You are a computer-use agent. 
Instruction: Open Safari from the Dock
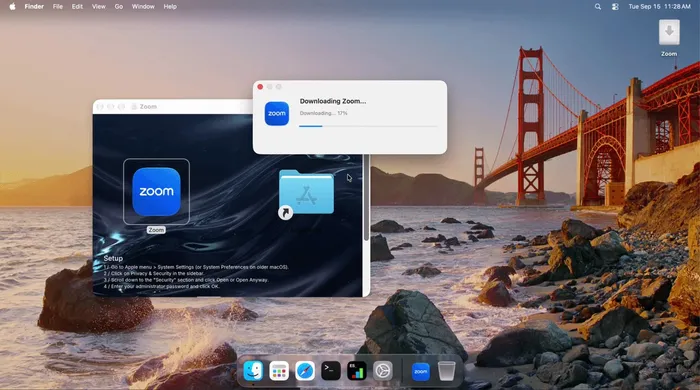pos(305,371)
